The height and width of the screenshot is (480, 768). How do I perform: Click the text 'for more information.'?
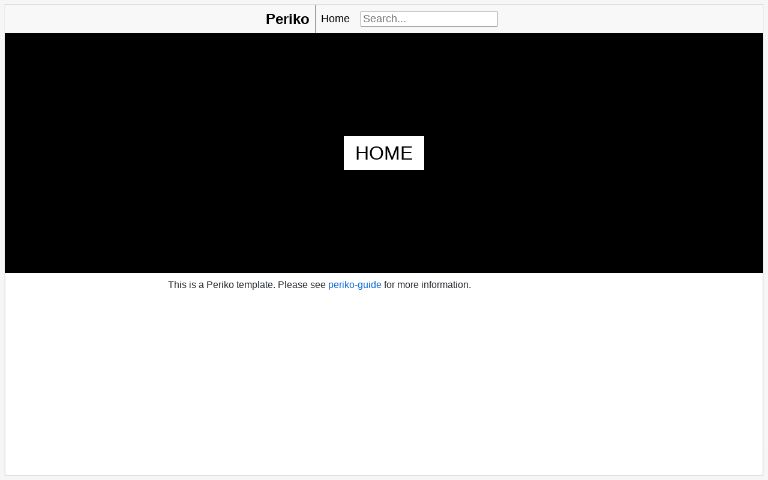point(427,285)
